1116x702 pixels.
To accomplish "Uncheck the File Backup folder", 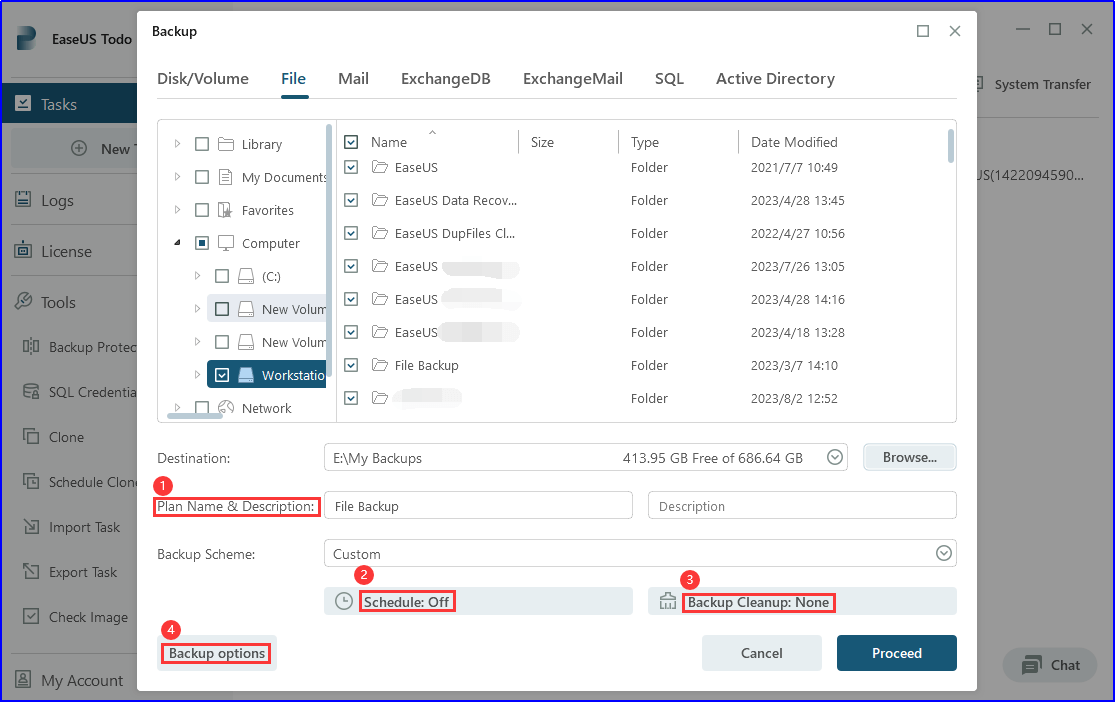I will pos(351,365).
